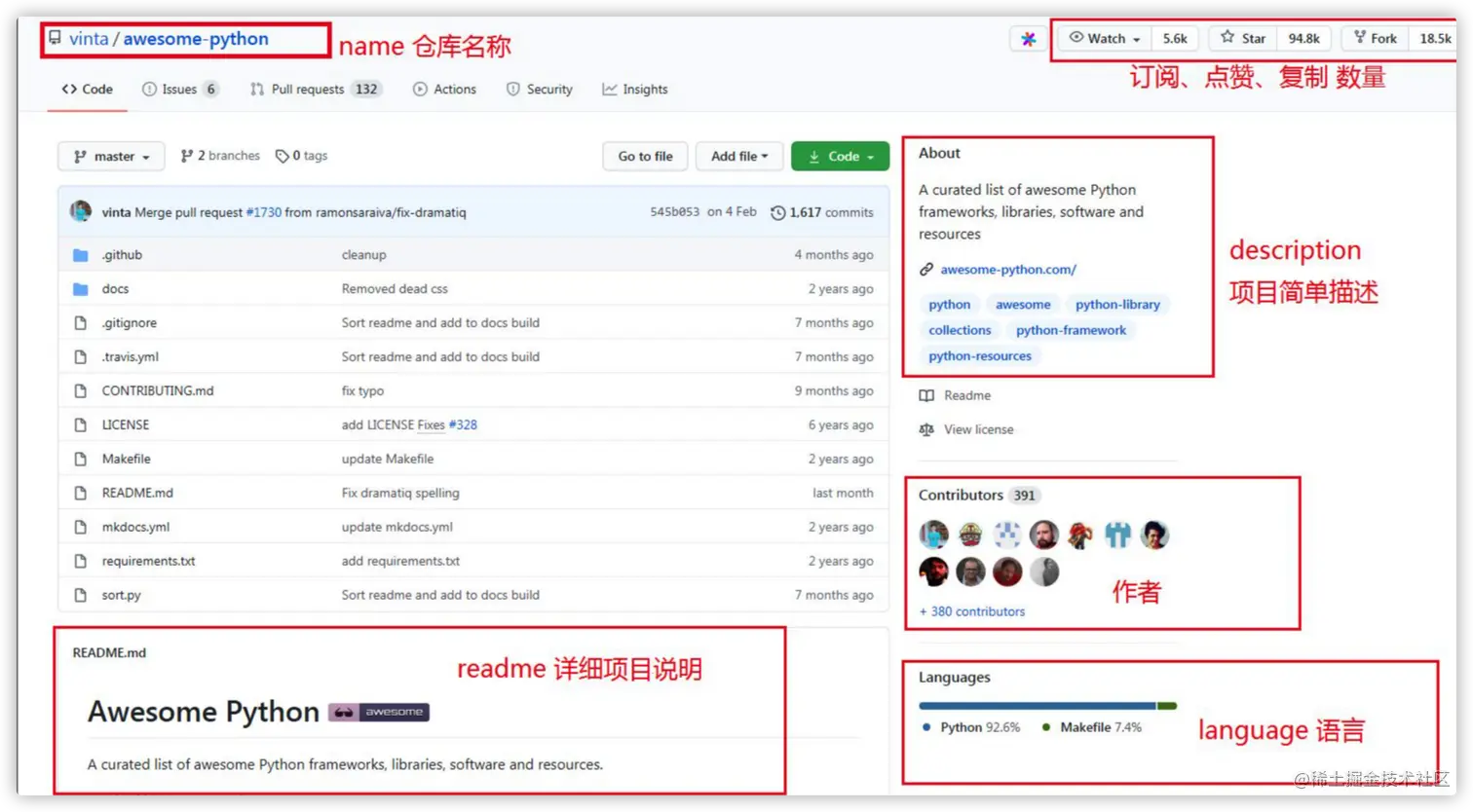
Task: Open the .github folder name
Action: coord(122,255)
